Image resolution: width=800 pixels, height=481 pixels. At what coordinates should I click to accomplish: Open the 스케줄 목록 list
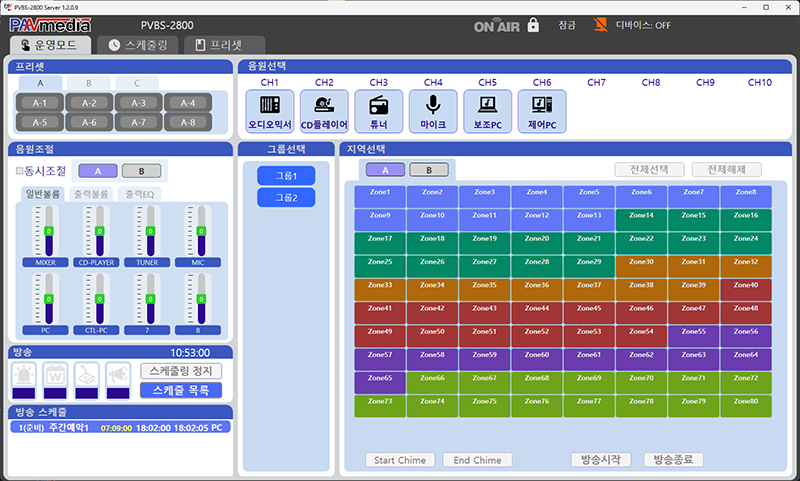pos(181,390)
